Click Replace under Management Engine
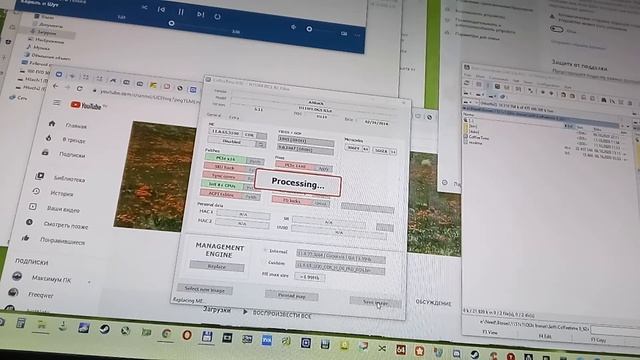Viewport: 640px width, 360px height. pyautogui.click(x=217, y=267)
